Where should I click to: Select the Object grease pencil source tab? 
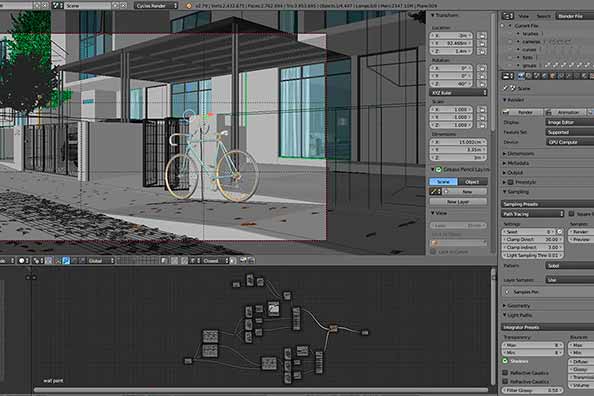pyautogui.click(x=472, y=182)
